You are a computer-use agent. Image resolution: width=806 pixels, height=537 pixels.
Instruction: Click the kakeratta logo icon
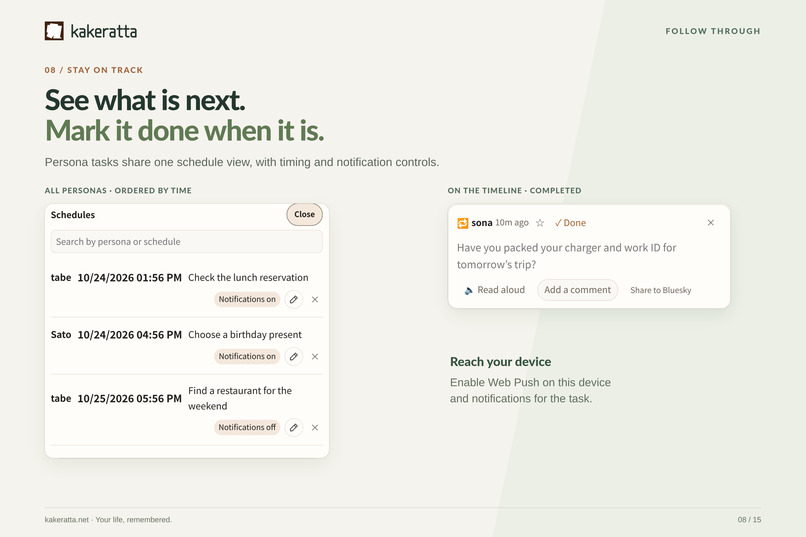54,31
